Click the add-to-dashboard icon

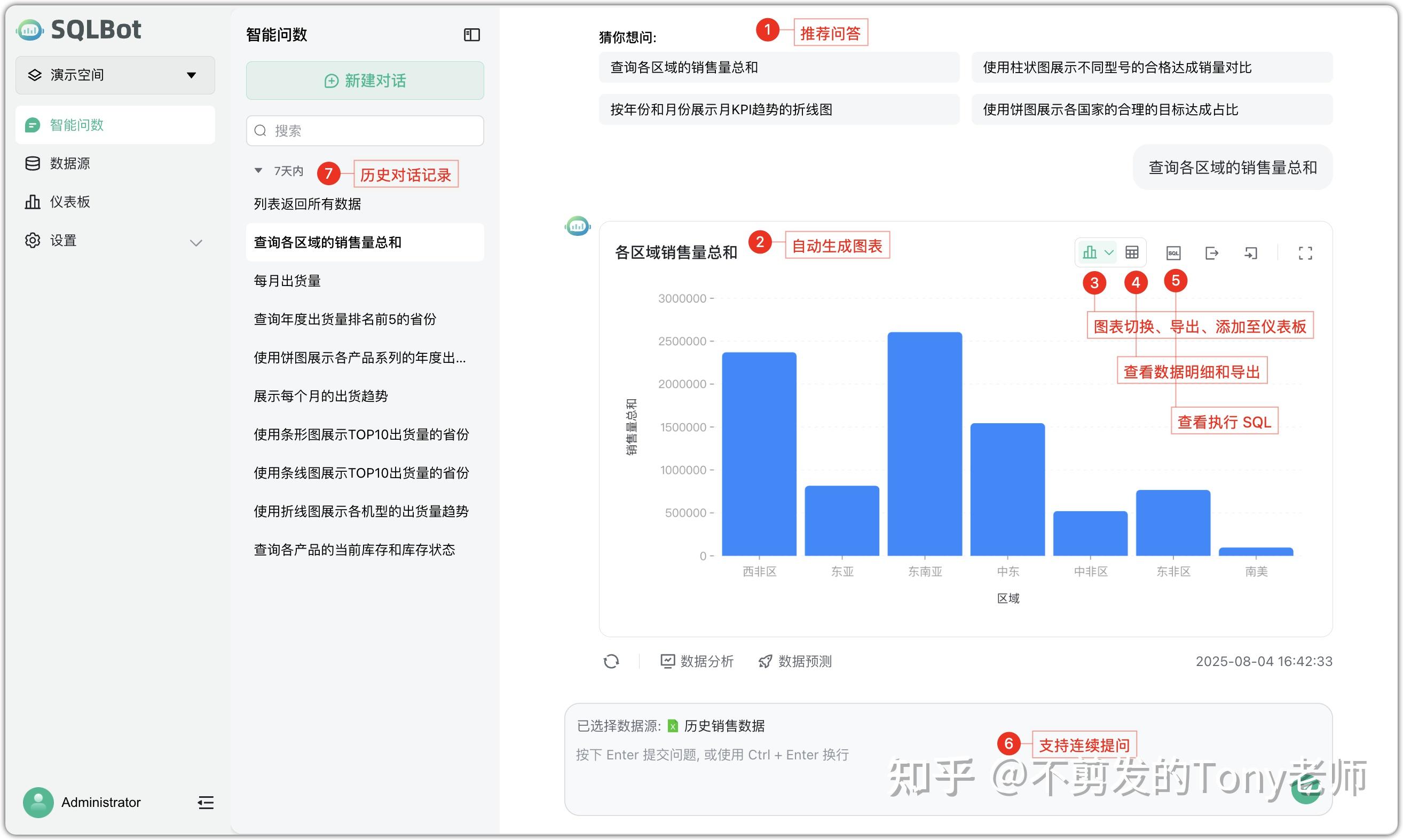(x=1250, y=253)
